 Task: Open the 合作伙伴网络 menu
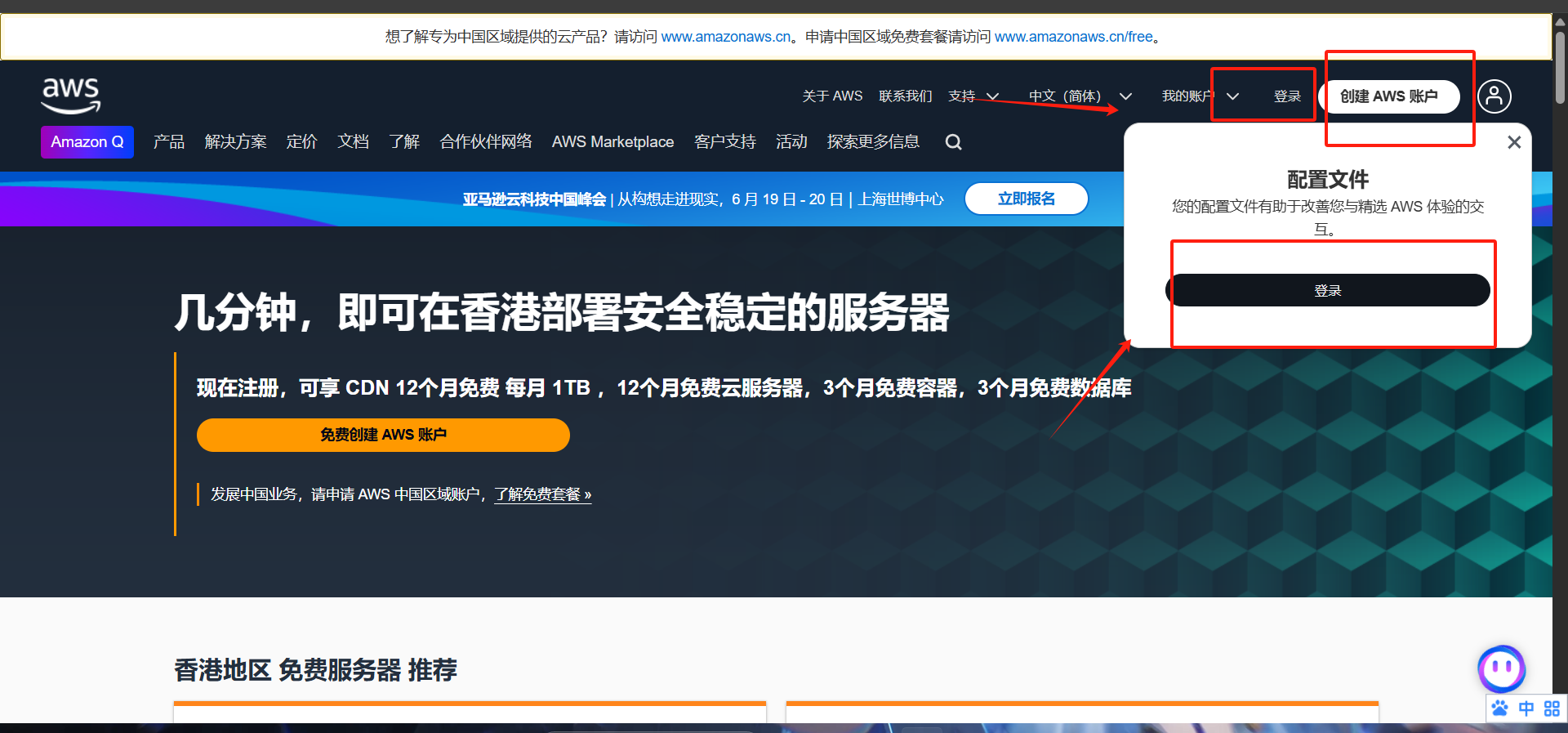[x=486, y=142]
